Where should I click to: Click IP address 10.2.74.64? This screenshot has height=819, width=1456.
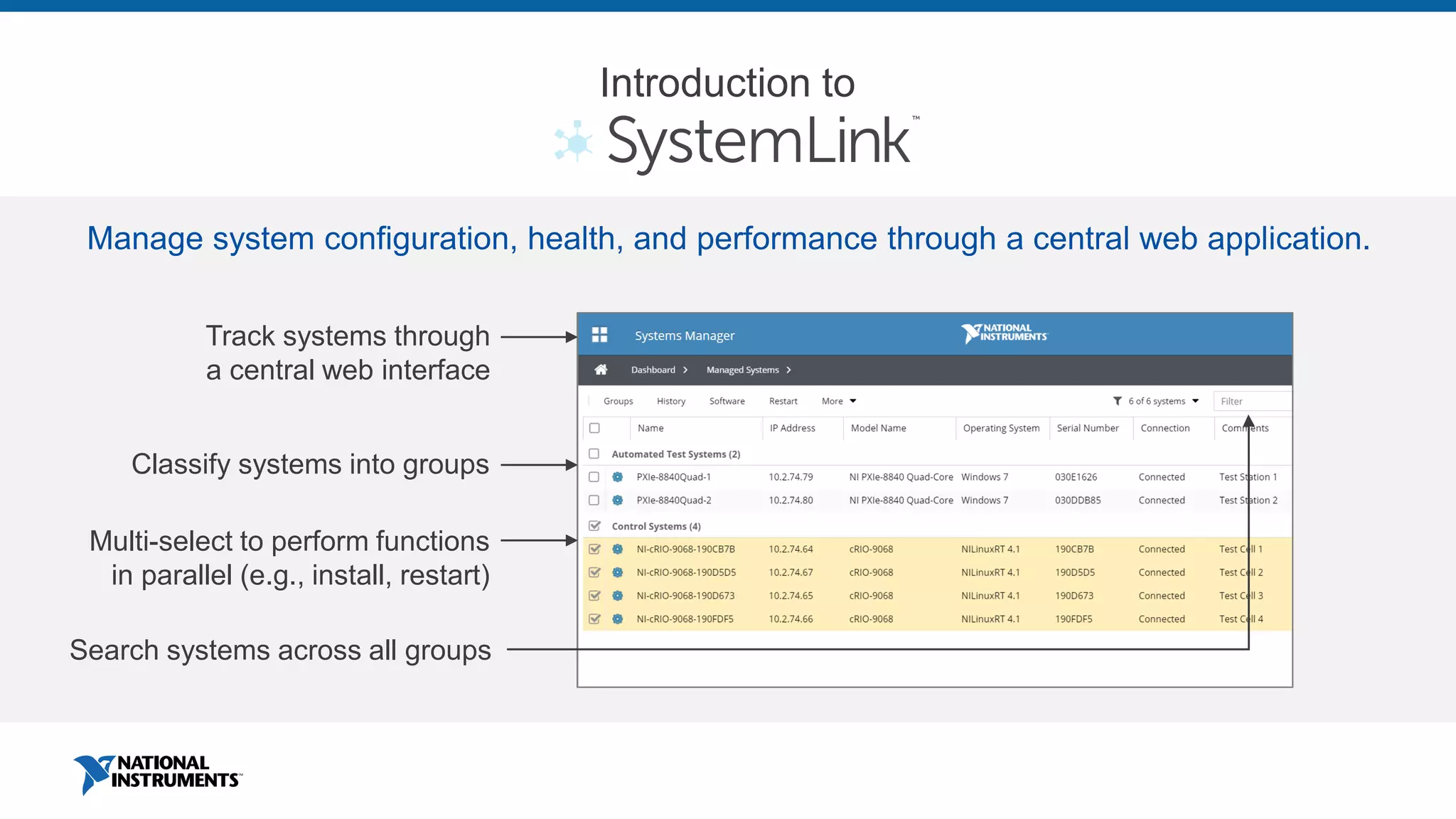[x=791, y=549]
